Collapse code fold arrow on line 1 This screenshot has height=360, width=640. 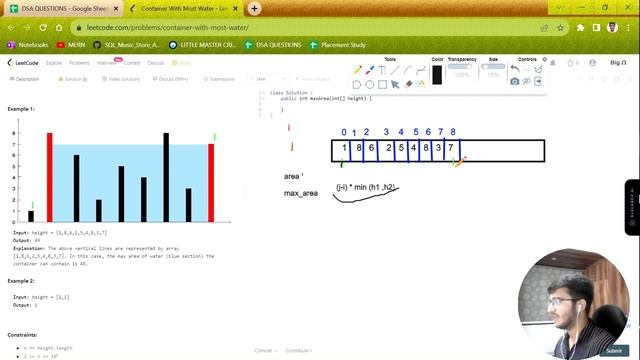click(x=264, y=93)
